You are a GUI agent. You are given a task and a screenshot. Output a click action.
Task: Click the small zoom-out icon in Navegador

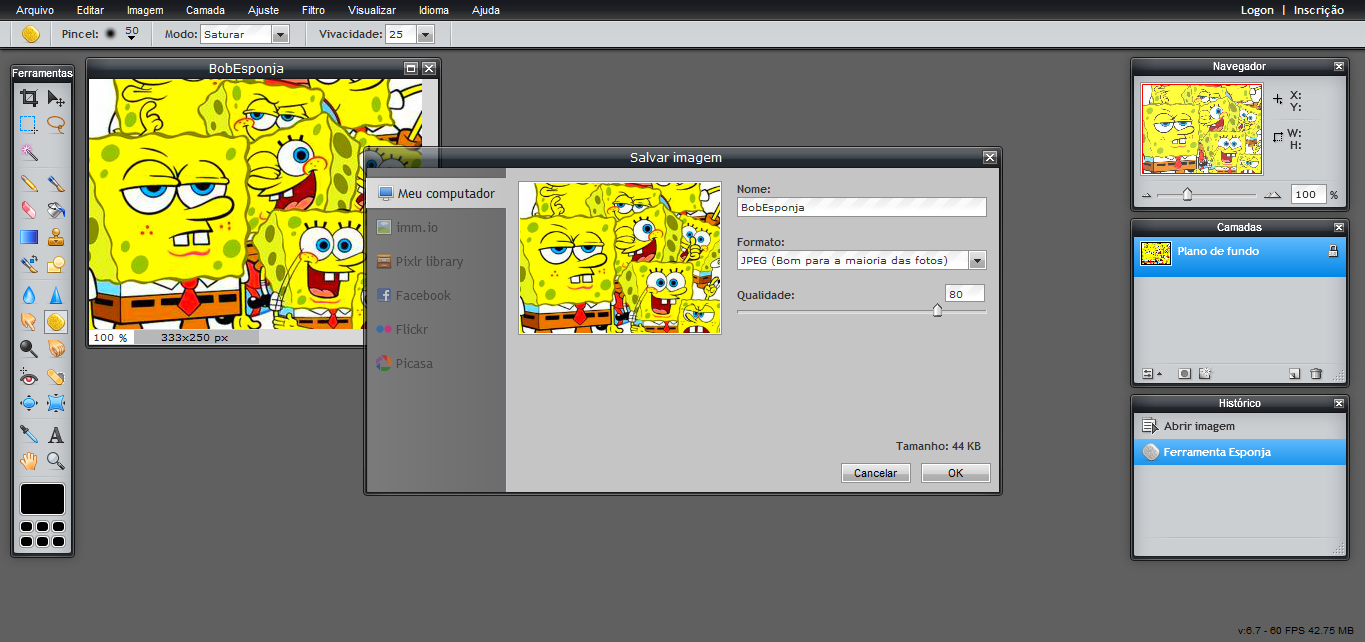pyautogui.click(x=1146, y=195)
